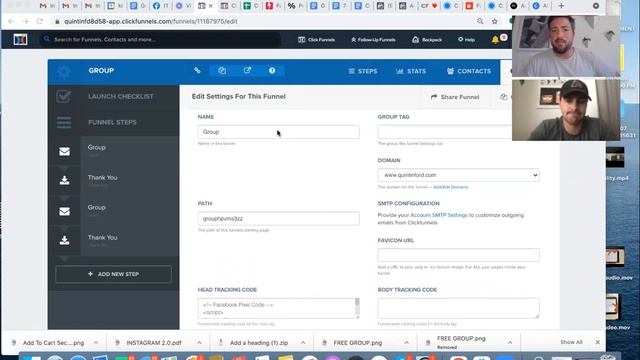
Task: Click the browser zoom magnifier icon
Action: tap(480, 21)
